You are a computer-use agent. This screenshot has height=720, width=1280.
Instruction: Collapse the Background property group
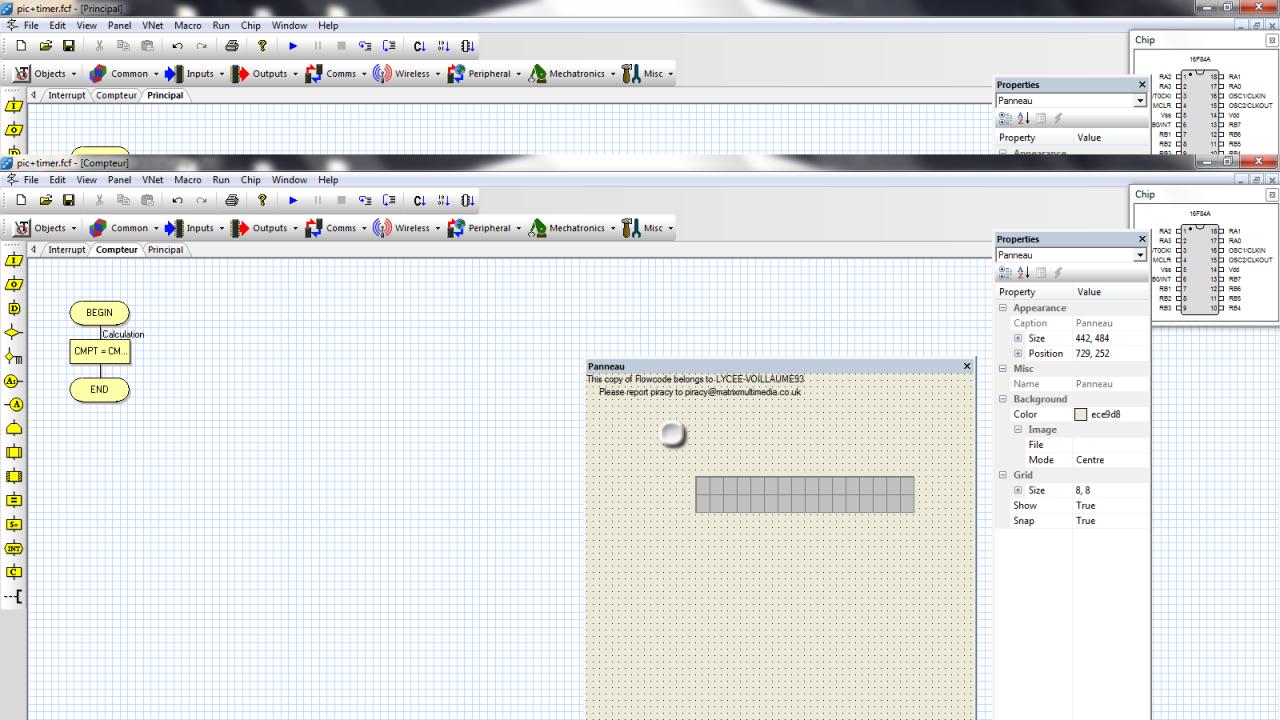point(1003,399)
